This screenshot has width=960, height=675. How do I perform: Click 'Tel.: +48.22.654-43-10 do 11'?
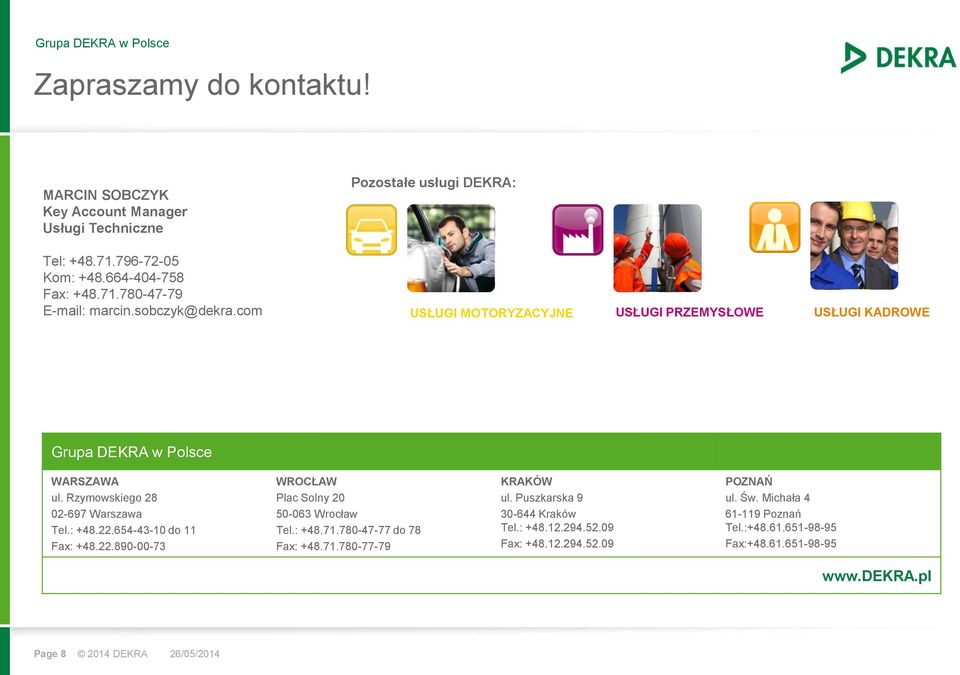(x=123, y=530)
